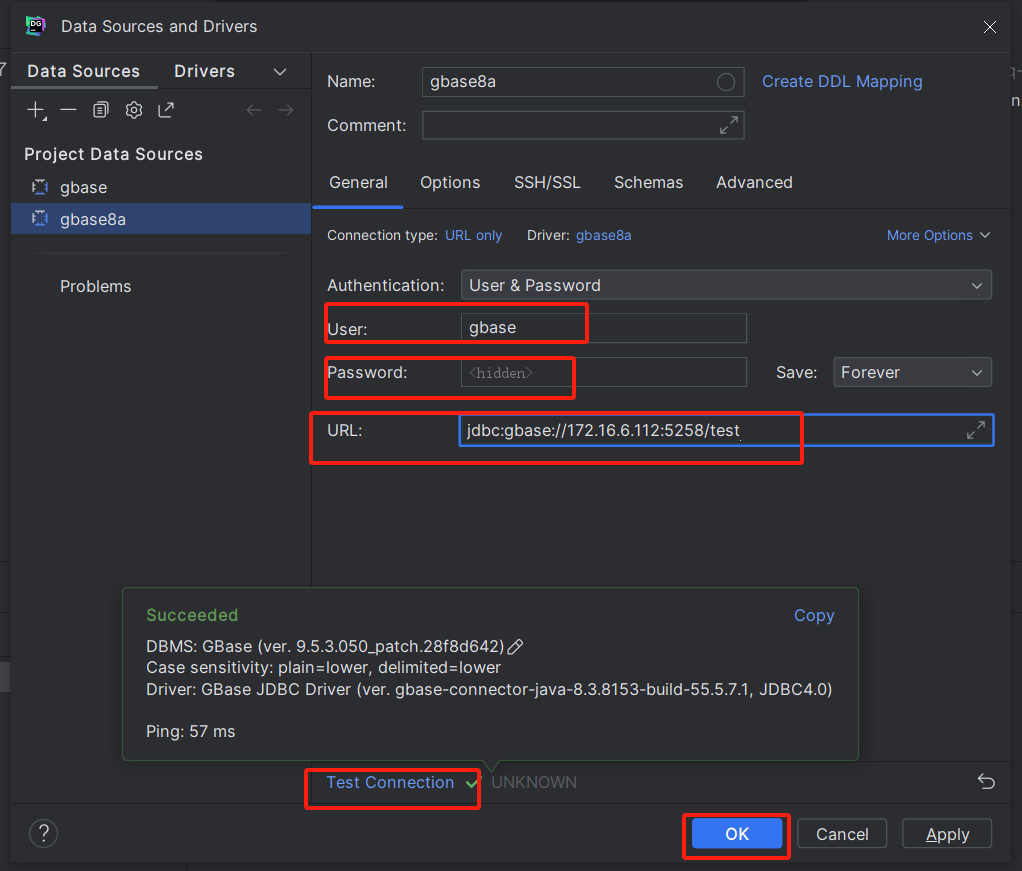Click the Project Data Sources heading

[113, 154]
